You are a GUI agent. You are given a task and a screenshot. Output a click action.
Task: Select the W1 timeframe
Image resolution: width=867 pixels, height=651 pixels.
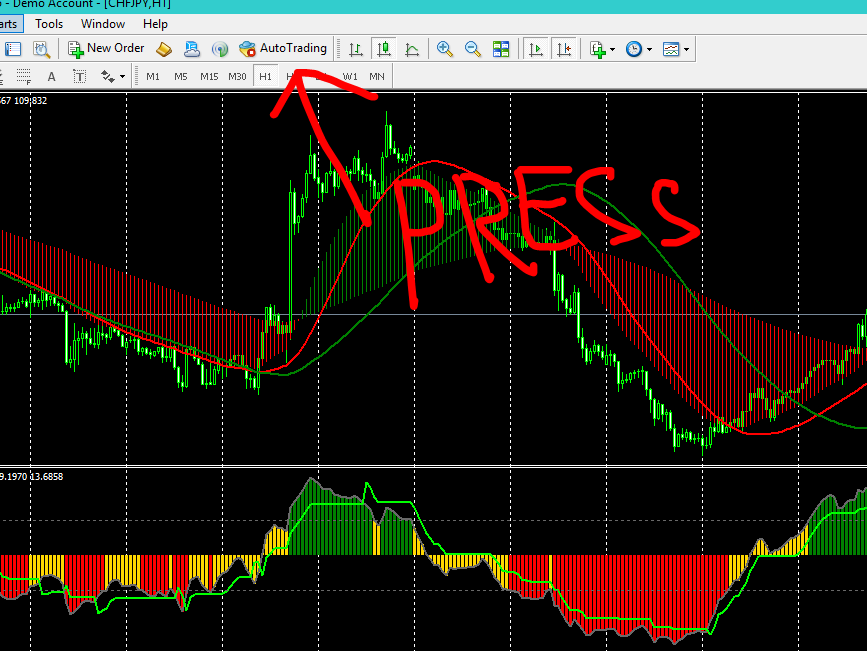[350, 76]
